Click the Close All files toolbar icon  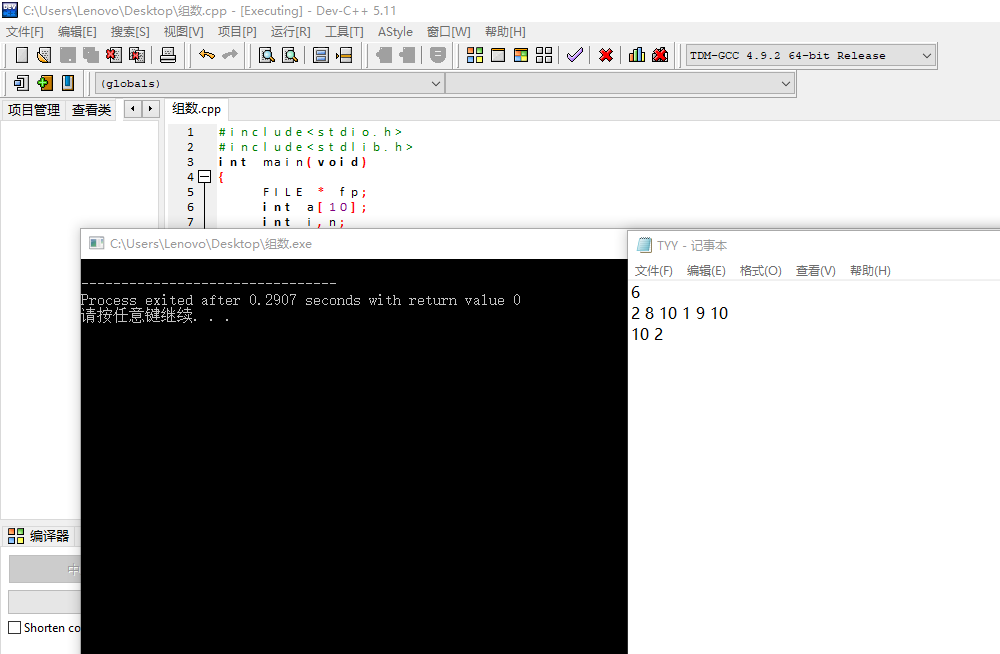point(136,56)
